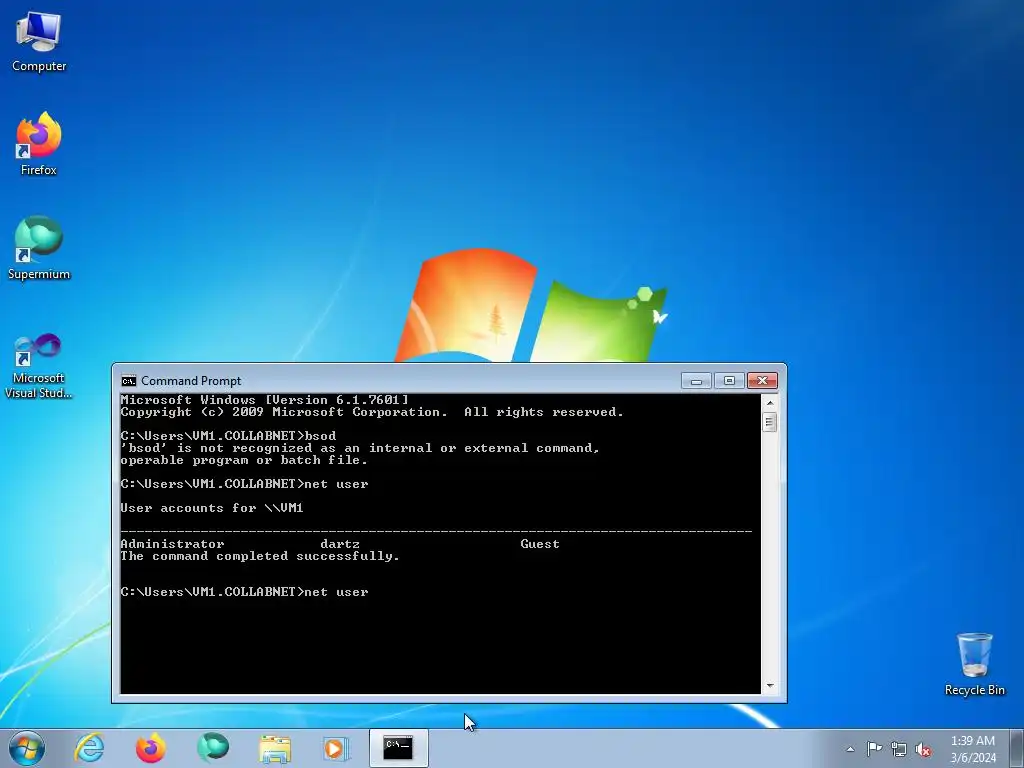The height and width of the screenshot is (768, 1024).
Task: Open the clock showing 1:39 AM
Action: 973,749
